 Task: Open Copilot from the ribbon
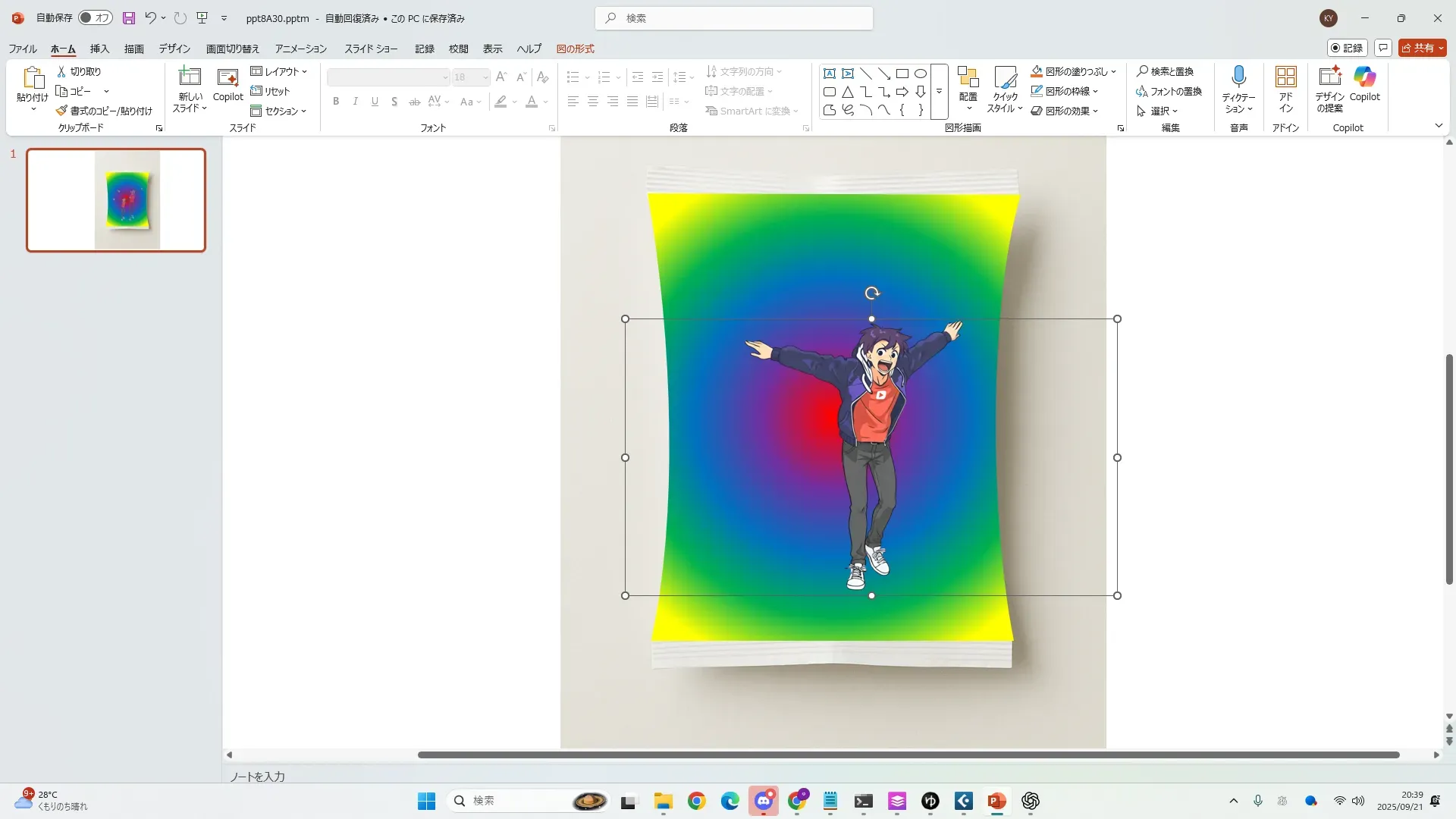pos(1364,77)
